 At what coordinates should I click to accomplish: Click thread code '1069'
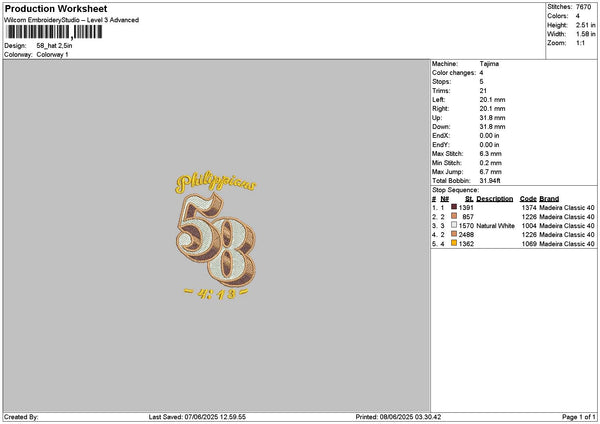click(529, 244)
